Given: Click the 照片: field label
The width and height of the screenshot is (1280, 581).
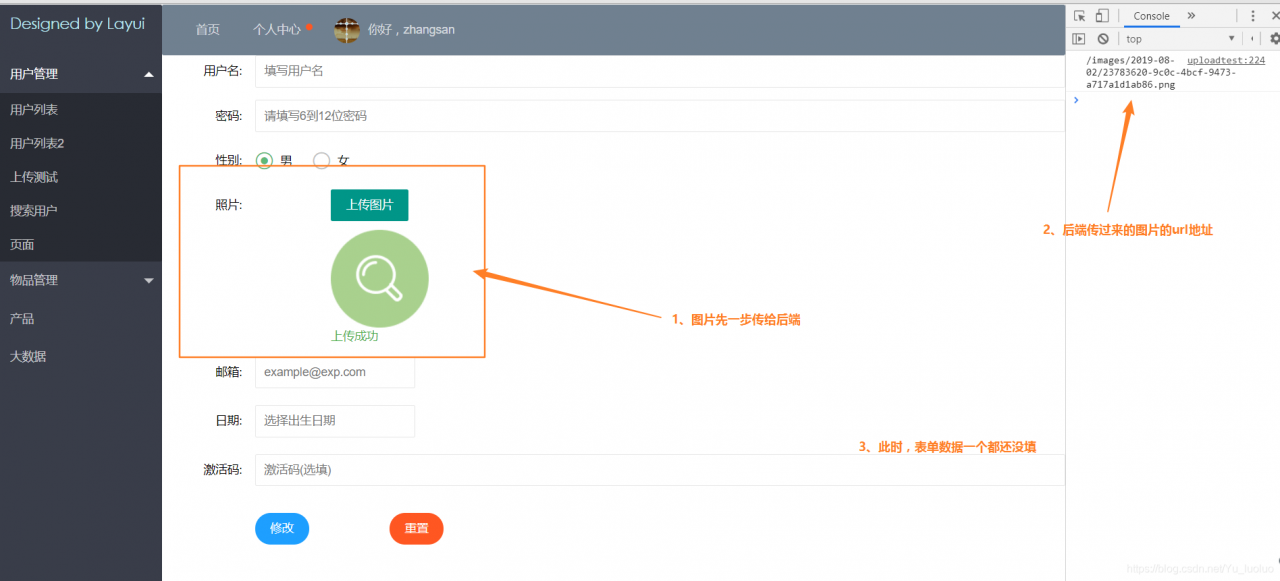Looking at the screenshot, I should pos(228,206).
